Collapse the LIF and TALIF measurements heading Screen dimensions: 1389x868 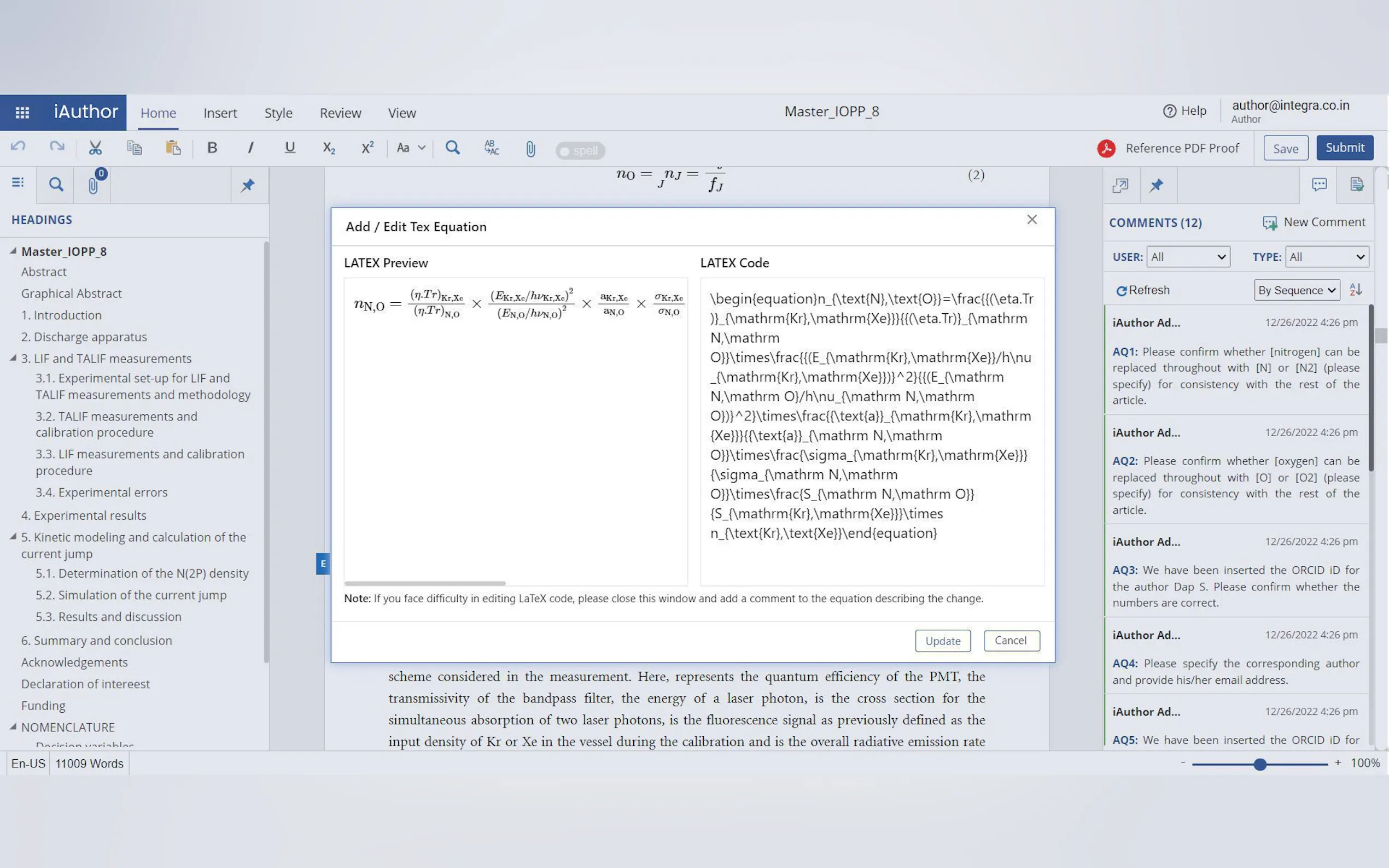(13, 357)
